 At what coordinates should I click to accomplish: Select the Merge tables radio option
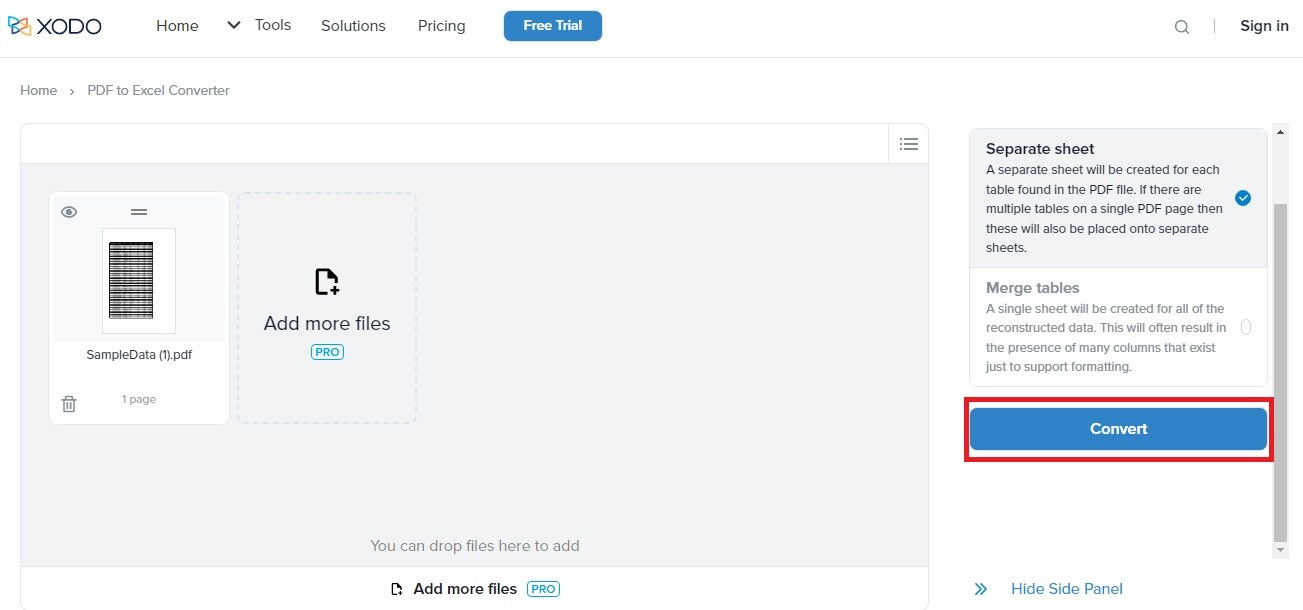(1245, 327)
